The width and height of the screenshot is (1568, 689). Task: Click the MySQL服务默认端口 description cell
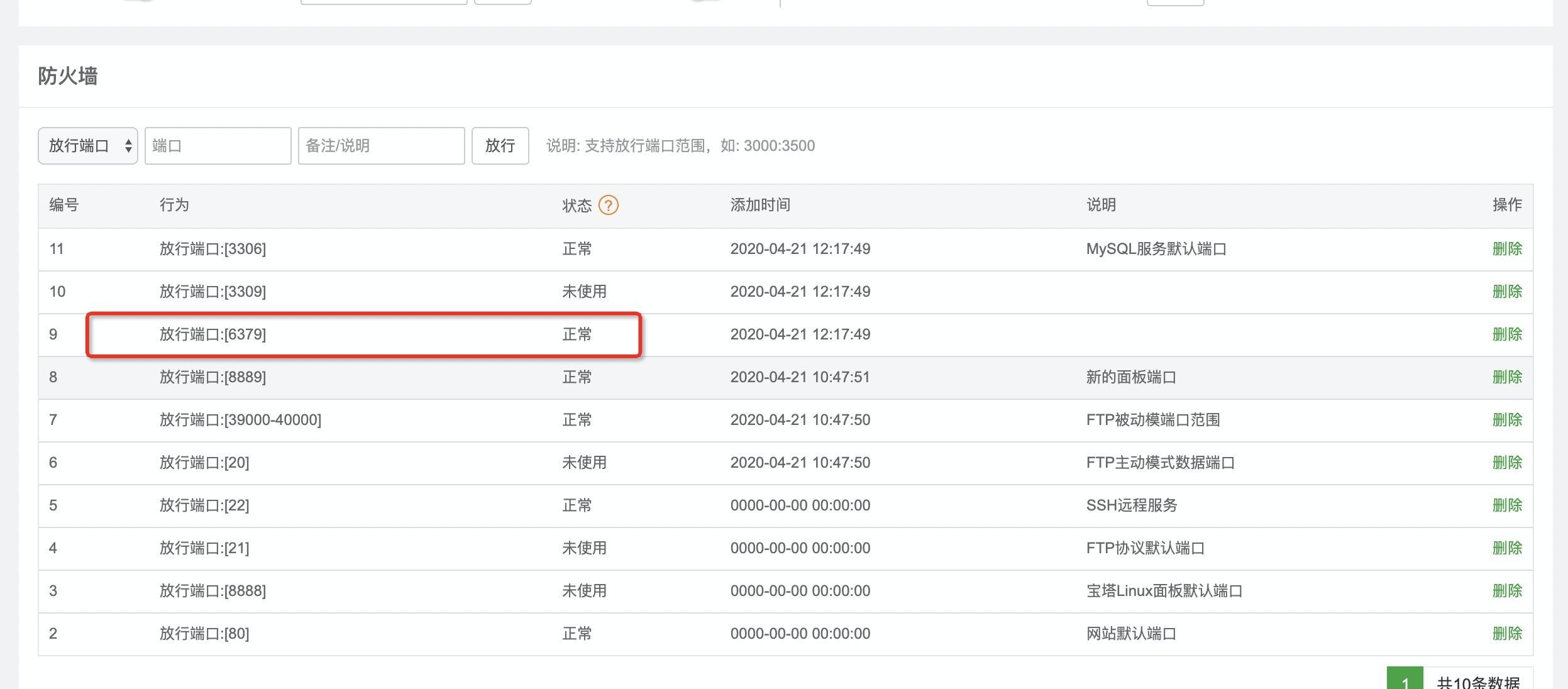[1156, 249]
